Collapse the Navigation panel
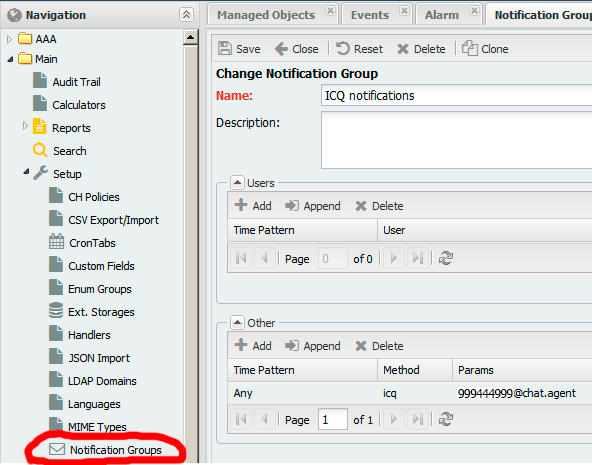 tap(186, 15)
